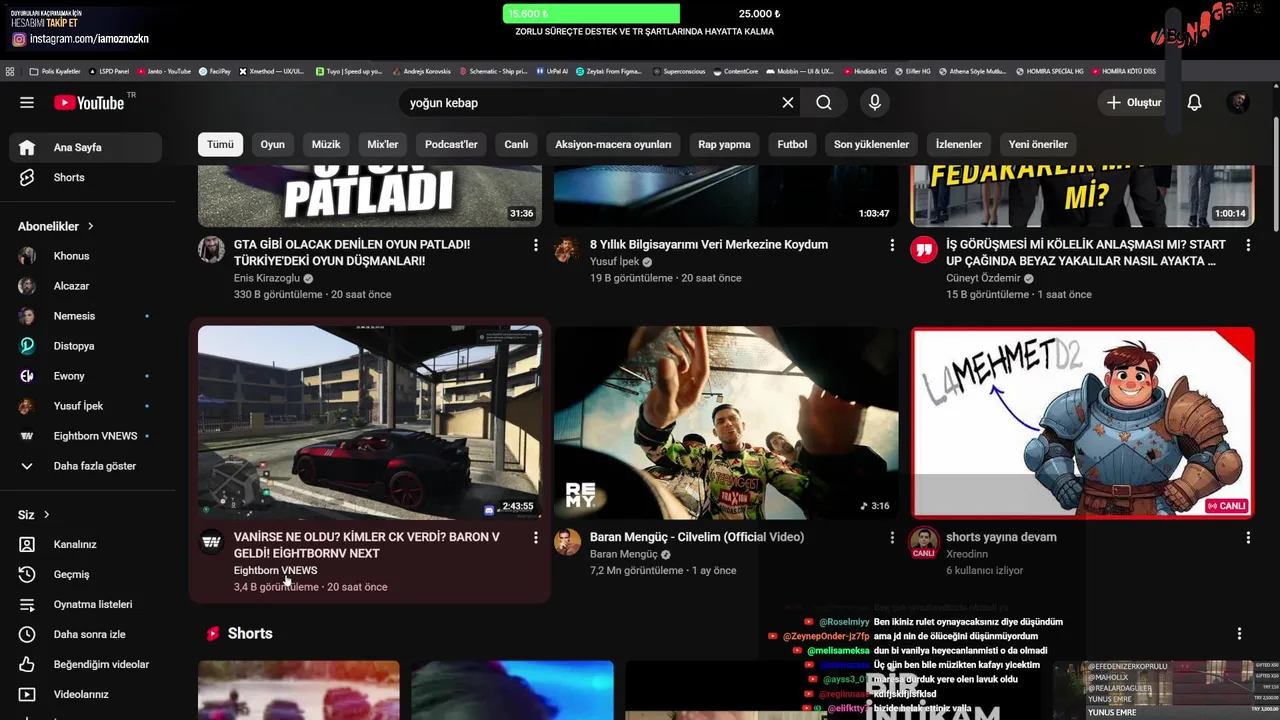Screen dimensions: 1280x720
Task: Select the Müzik filter chip
Action: tap(326, 144)
